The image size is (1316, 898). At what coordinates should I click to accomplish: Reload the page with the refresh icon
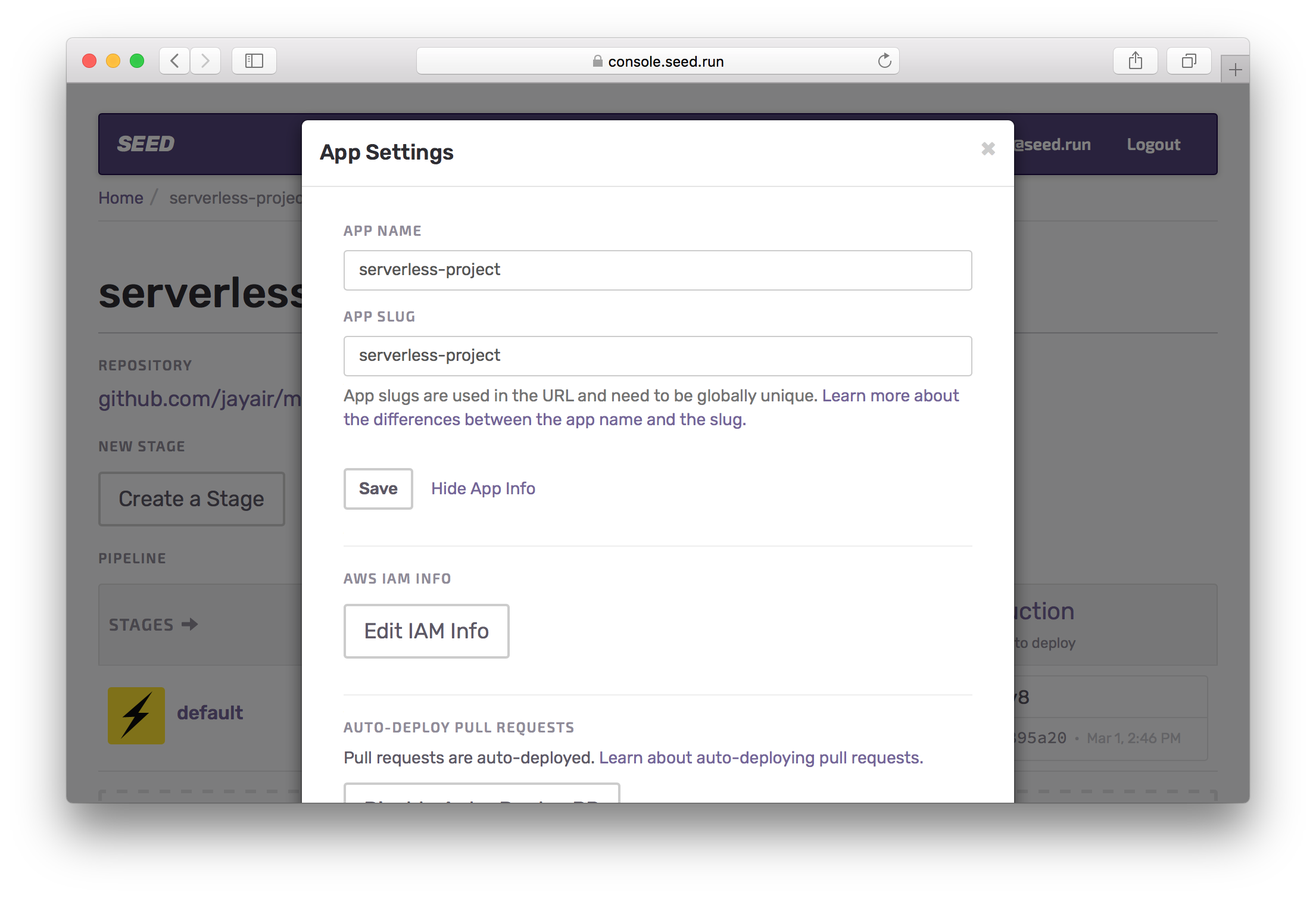pyautogui.click(x=884, y=61)
